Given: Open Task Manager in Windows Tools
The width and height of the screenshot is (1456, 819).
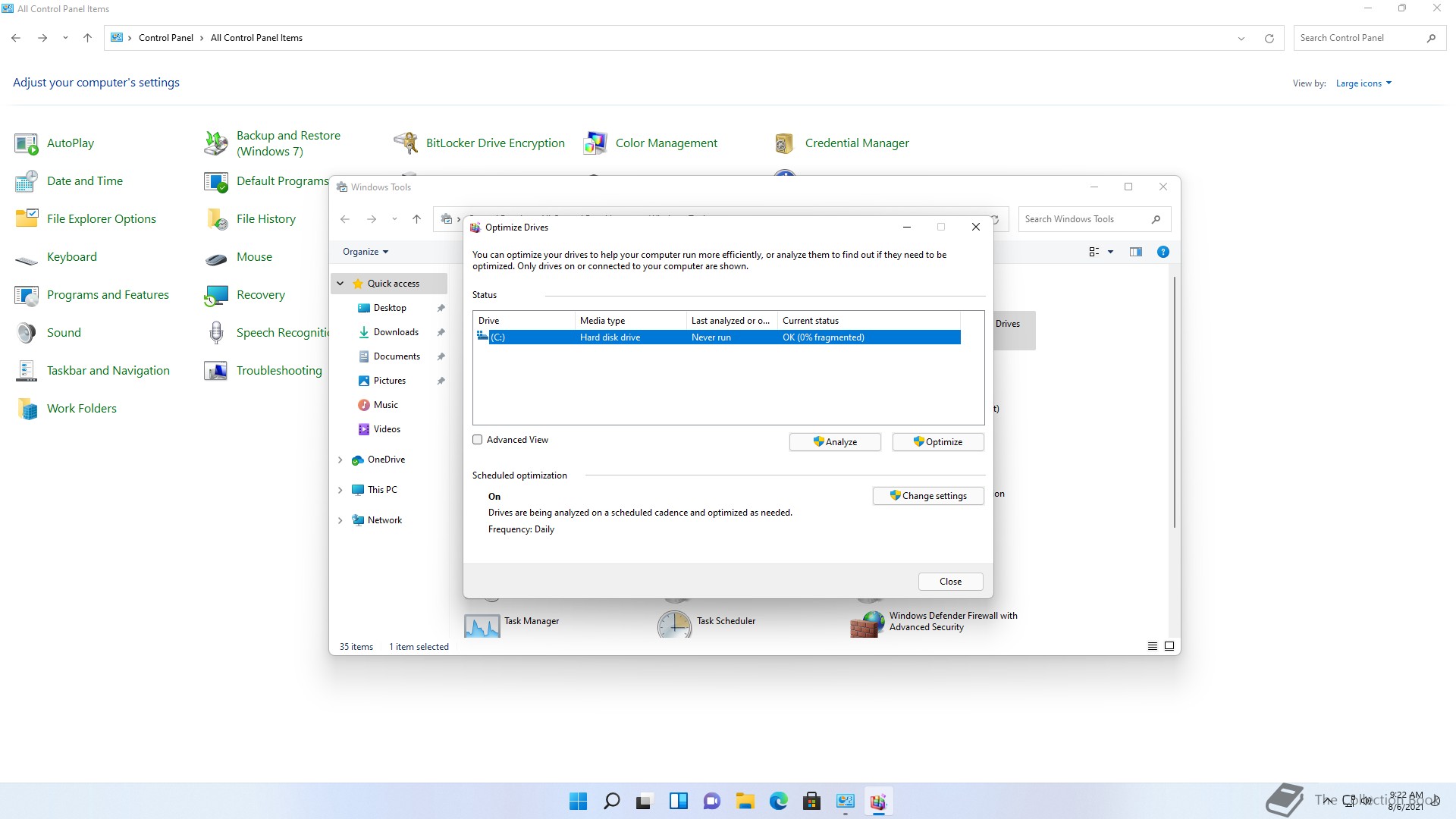Looking at the screenshot, I should click(x=512, y=623).
